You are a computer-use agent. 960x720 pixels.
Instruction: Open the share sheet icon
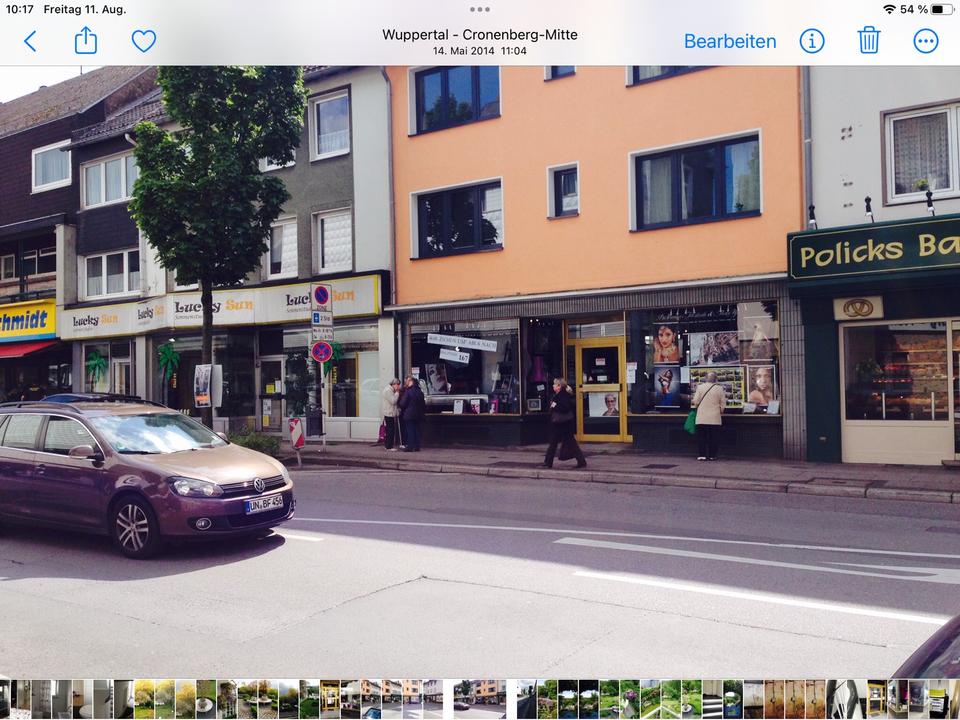[86, 41]
